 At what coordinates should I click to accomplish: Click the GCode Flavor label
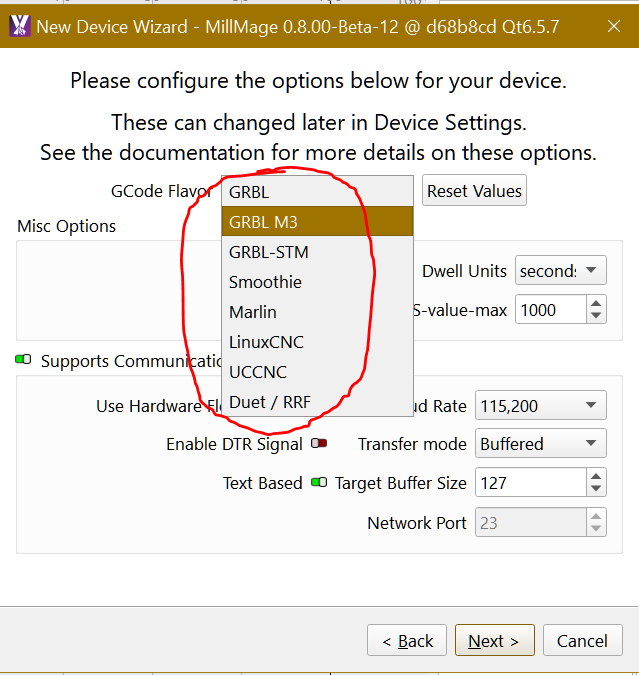(162, 191)
